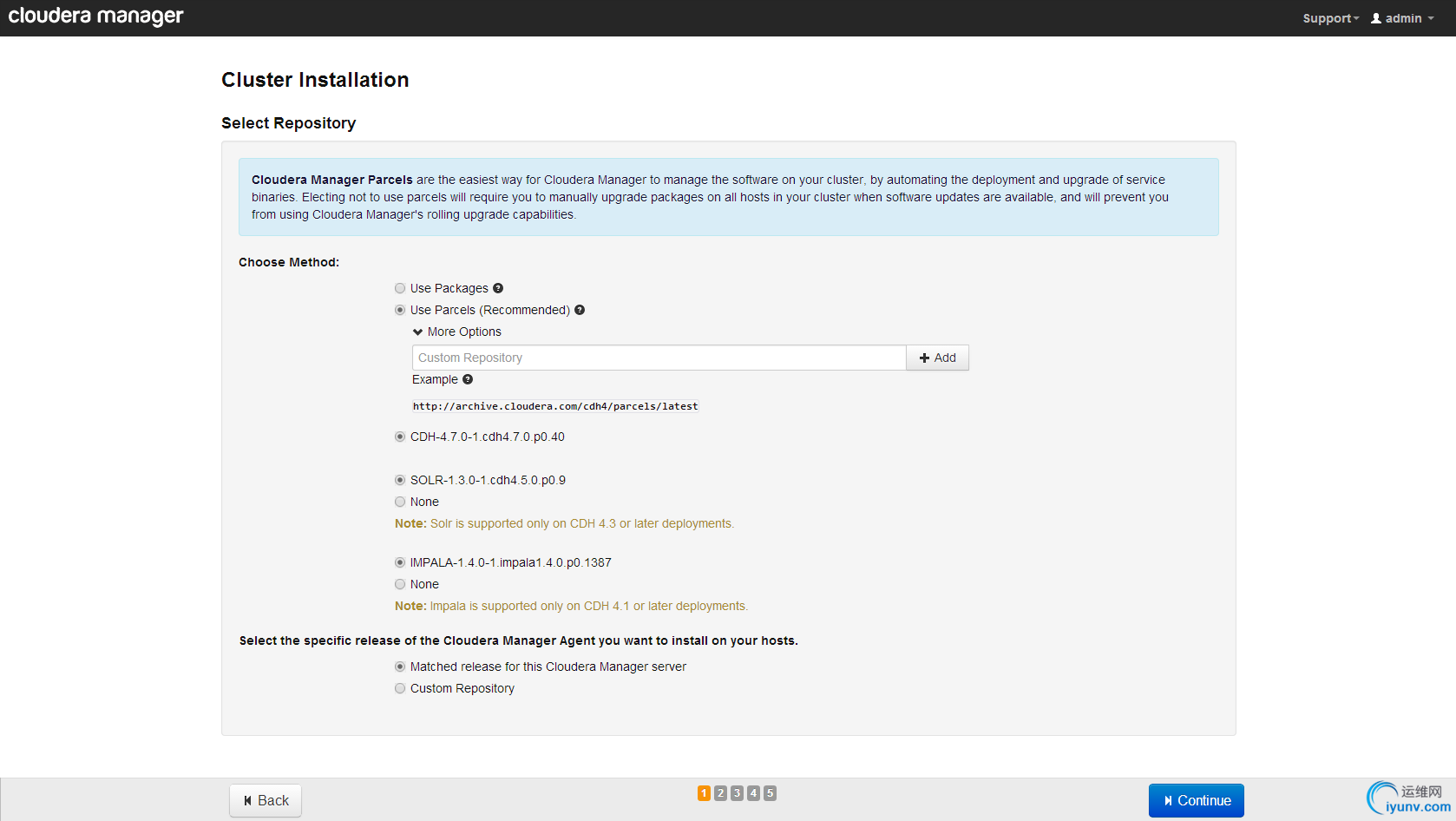1456x821 pixels.
Task: Go to wizard step 2
Action: point(720,793)
